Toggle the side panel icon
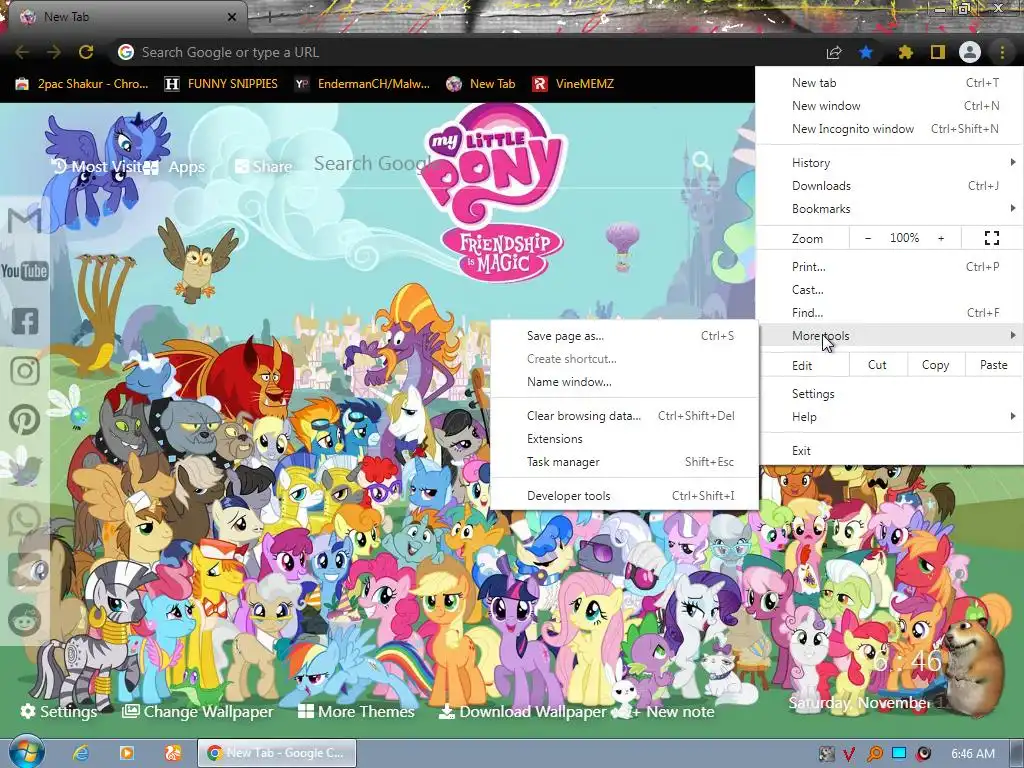The width and height of the screenshot is (1024, 768). 938,52
